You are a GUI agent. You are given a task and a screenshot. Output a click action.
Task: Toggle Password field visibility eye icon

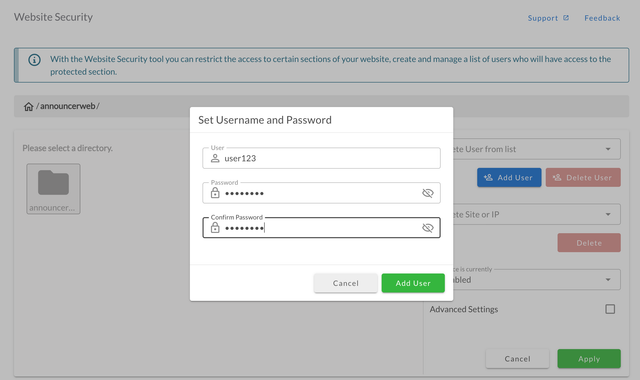pos(427,193)
